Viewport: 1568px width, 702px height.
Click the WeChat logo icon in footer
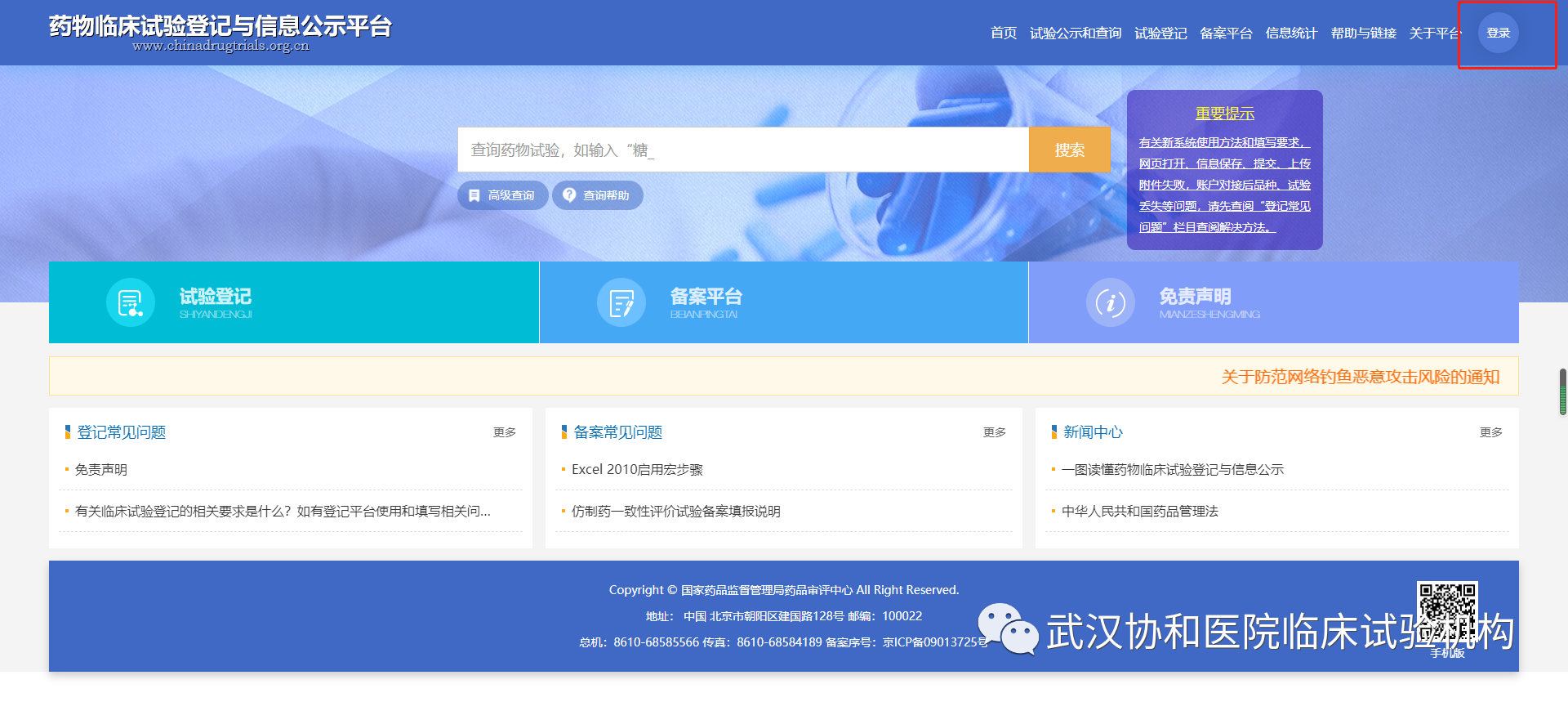pos(1008,629)
